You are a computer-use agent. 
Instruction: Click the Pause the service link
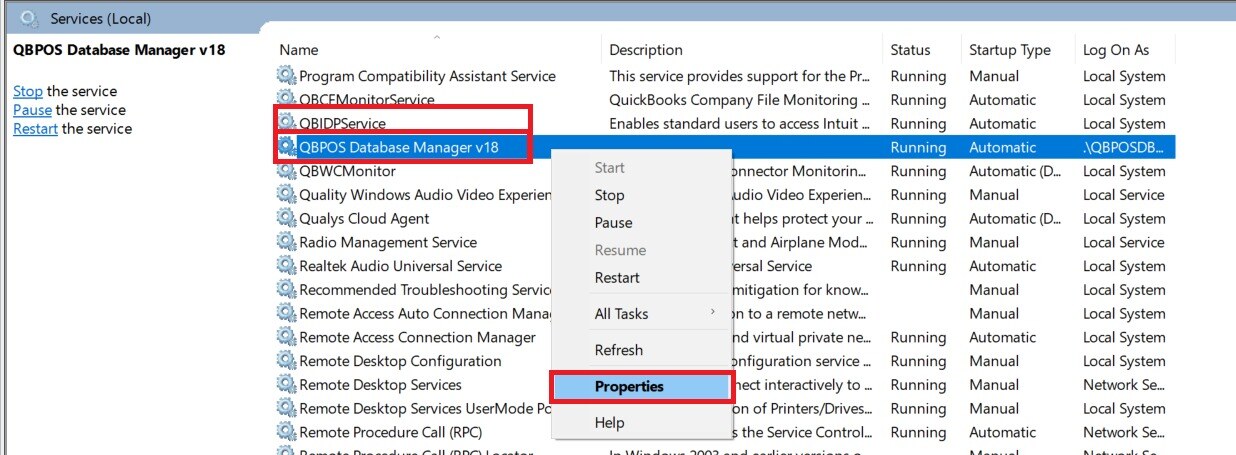tap(32, 110)
